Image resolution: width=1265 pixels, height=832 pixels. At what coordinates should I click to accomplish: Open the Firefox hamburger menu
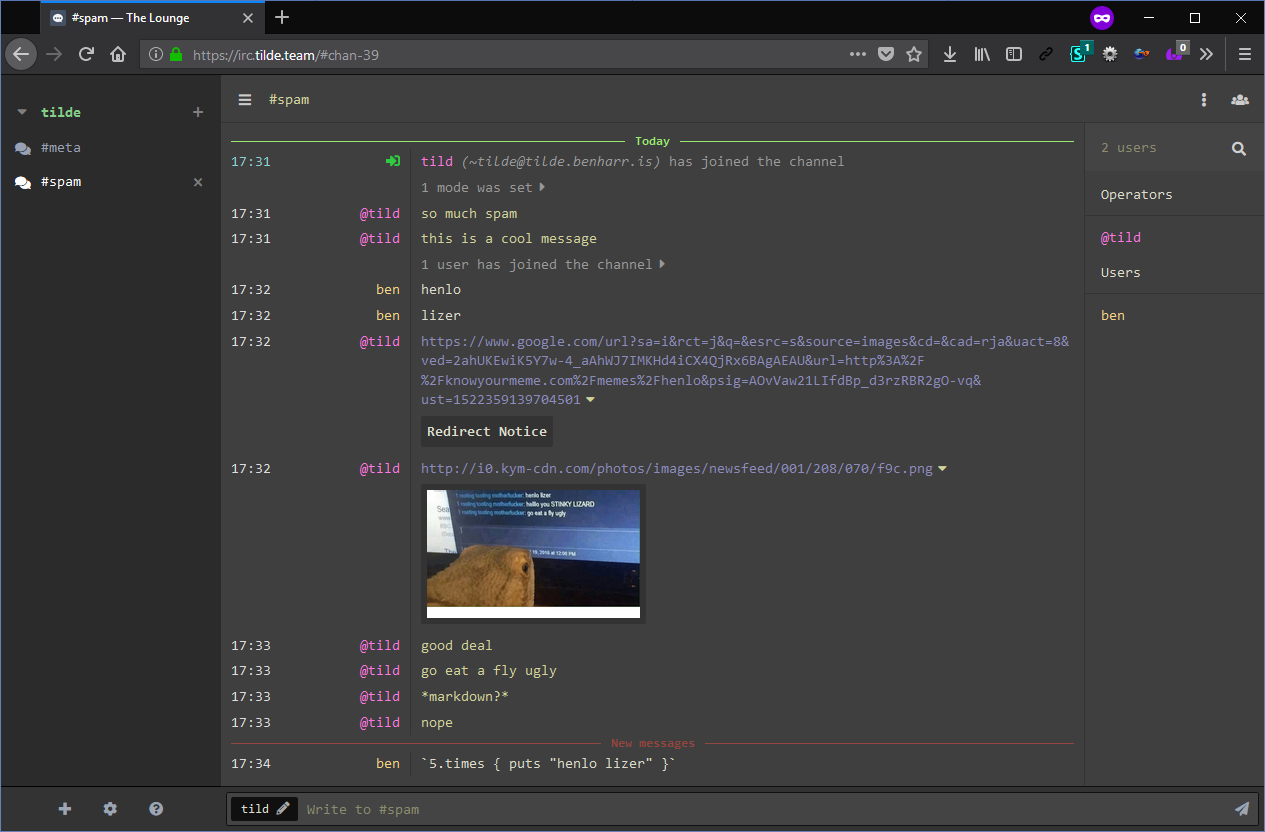[1245, 55]
